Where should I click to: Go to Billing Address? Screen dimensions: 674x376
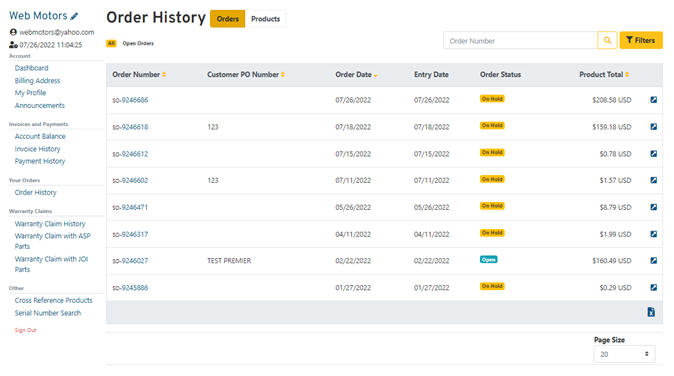coord(37,81)
